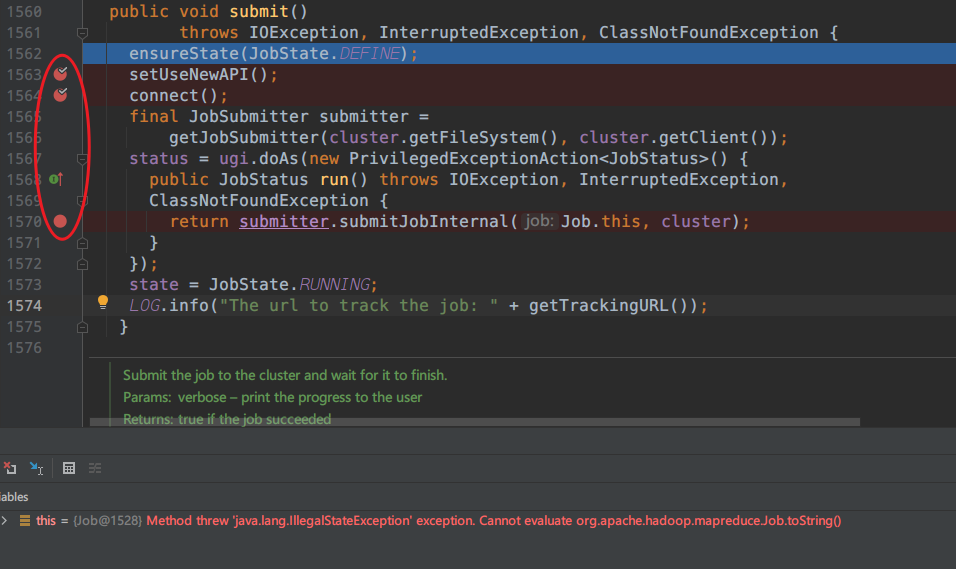Click the Drop Frame debugger icon
This screenshot has height=569, width=956.
point(10,468)
